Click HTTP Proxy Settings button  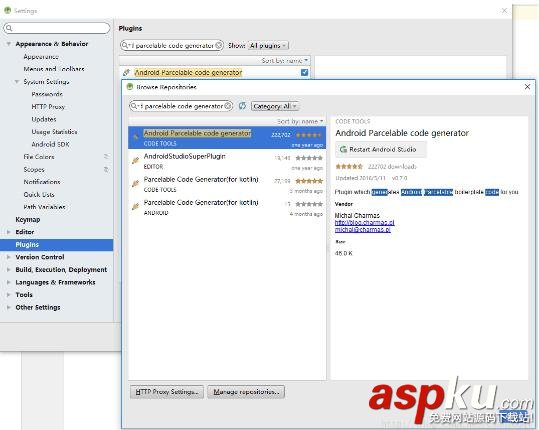coord(167,392)
